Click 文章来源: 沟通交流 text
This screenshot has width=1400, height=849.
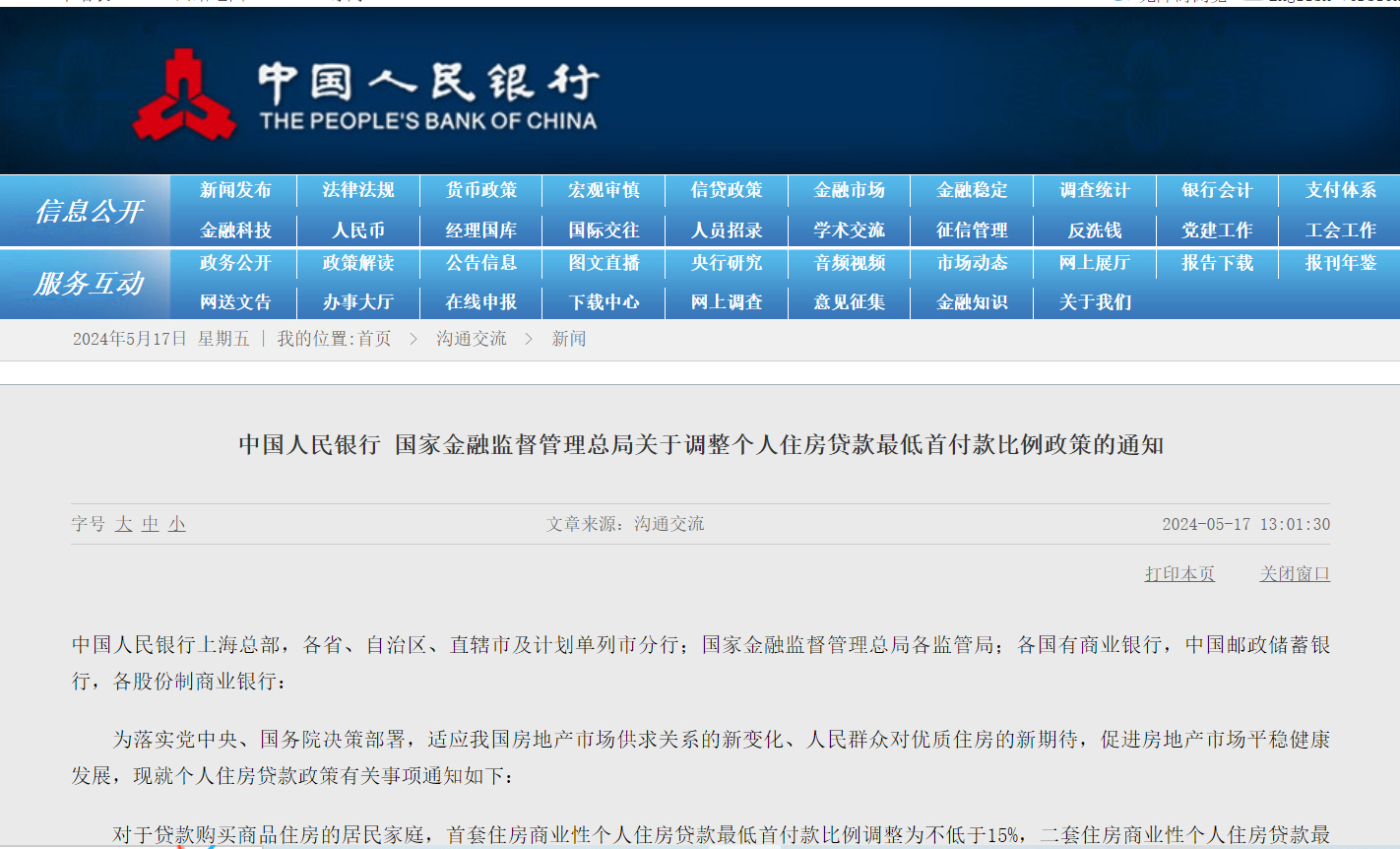[625, 524]
